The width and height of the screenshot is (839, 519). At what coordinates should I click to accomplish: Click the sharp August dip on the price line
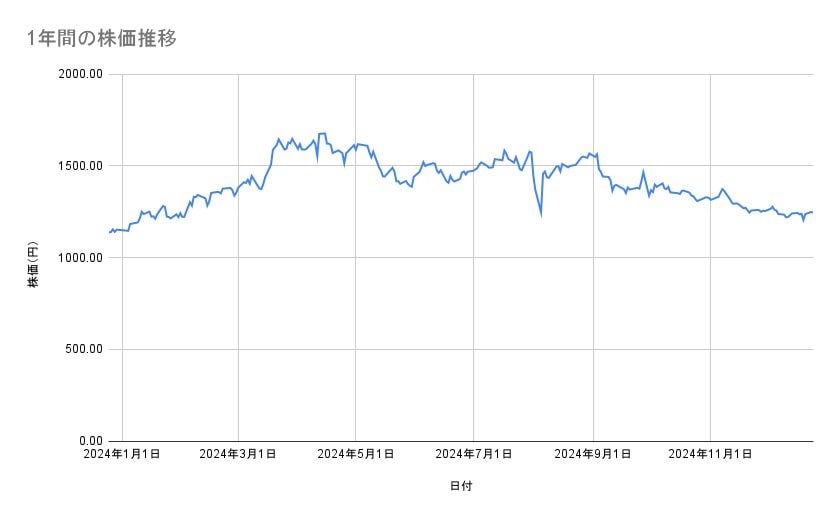541,213
